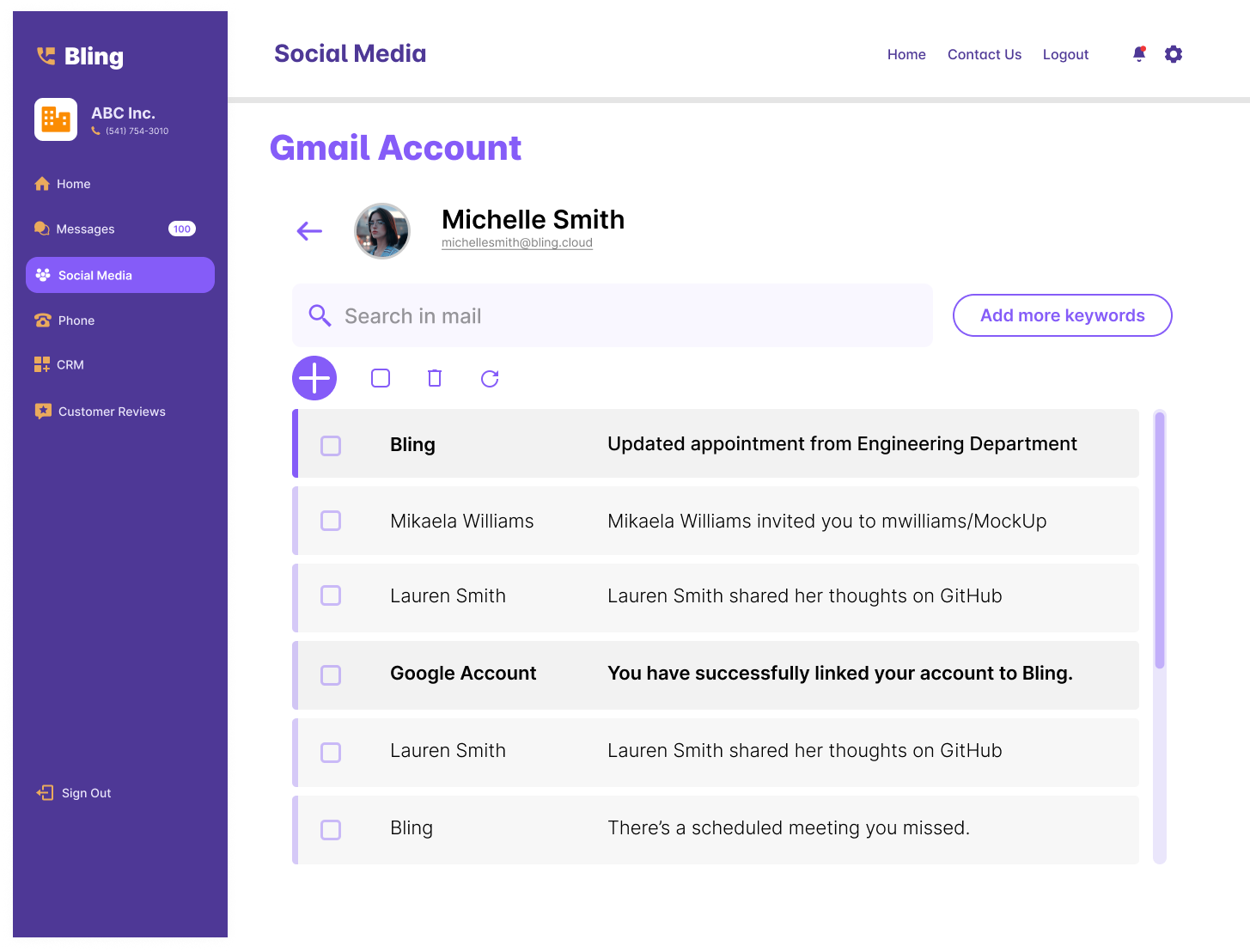Click the Home house icon in sidebar

(42, 184)
